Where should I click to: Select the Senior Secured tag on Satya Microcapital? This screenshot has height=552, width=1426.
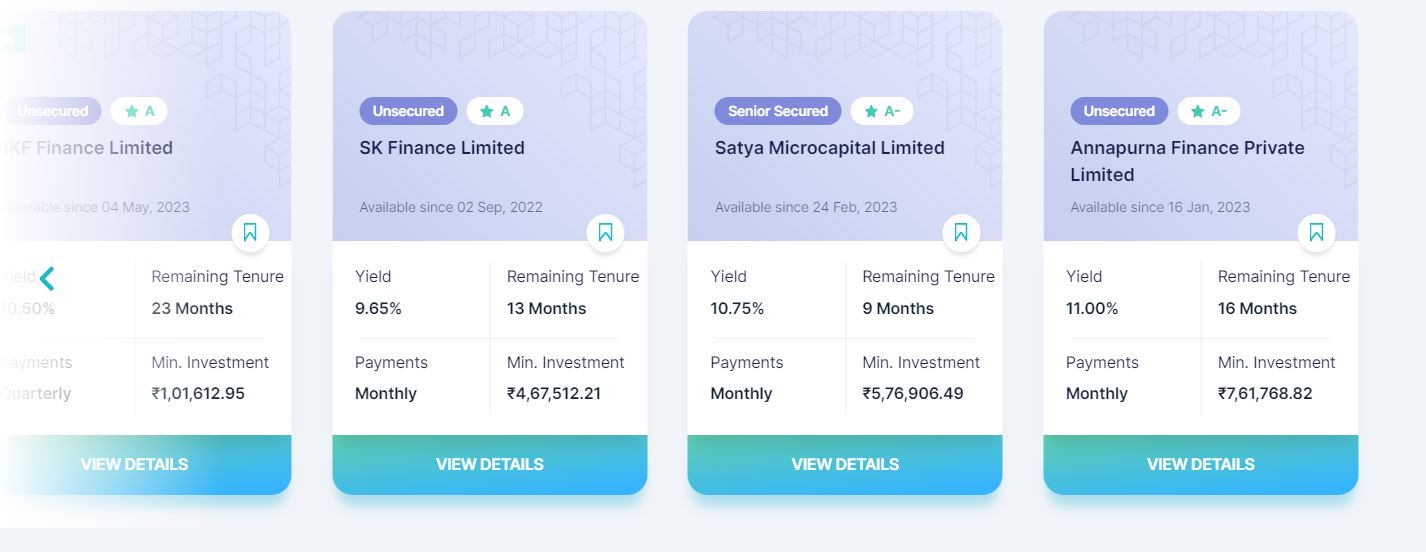778,111
